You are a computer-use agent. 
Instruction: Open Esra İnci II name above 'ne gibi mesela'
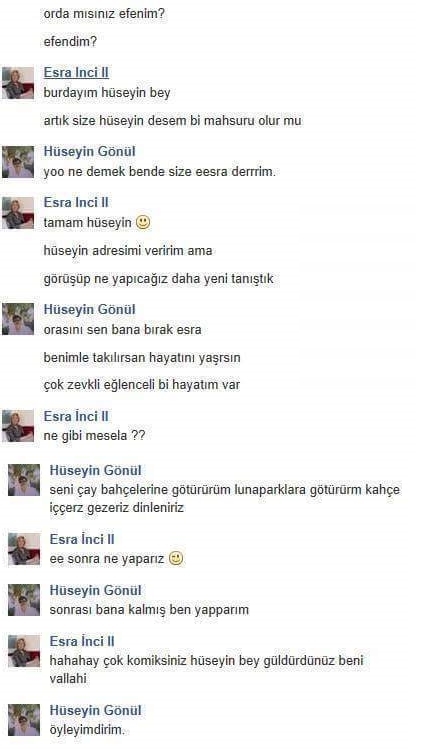(76, 416)
